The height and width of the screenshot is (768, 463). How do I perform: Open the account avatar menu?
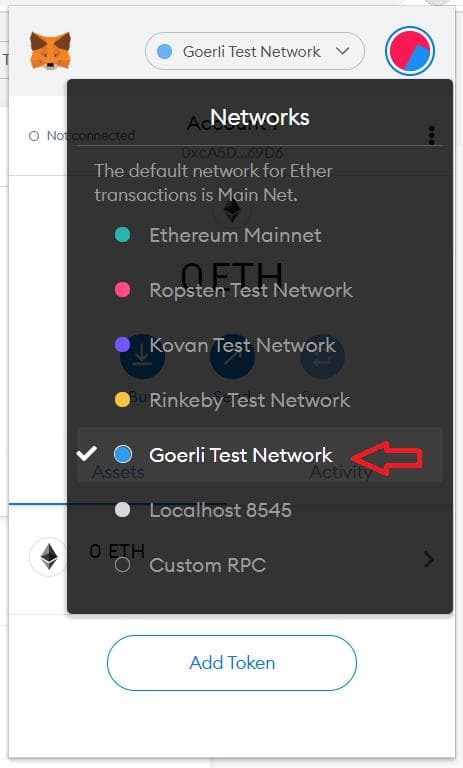410,51
